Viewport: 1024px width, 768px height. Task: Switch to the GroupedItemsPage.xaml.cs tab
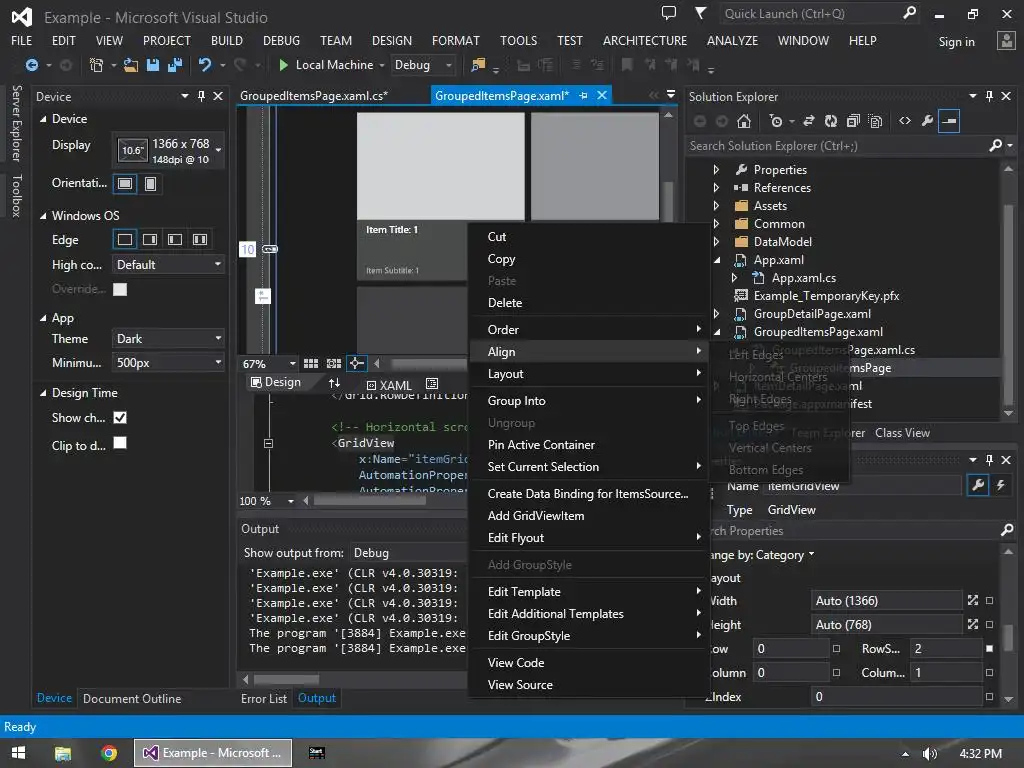[314, 96]
